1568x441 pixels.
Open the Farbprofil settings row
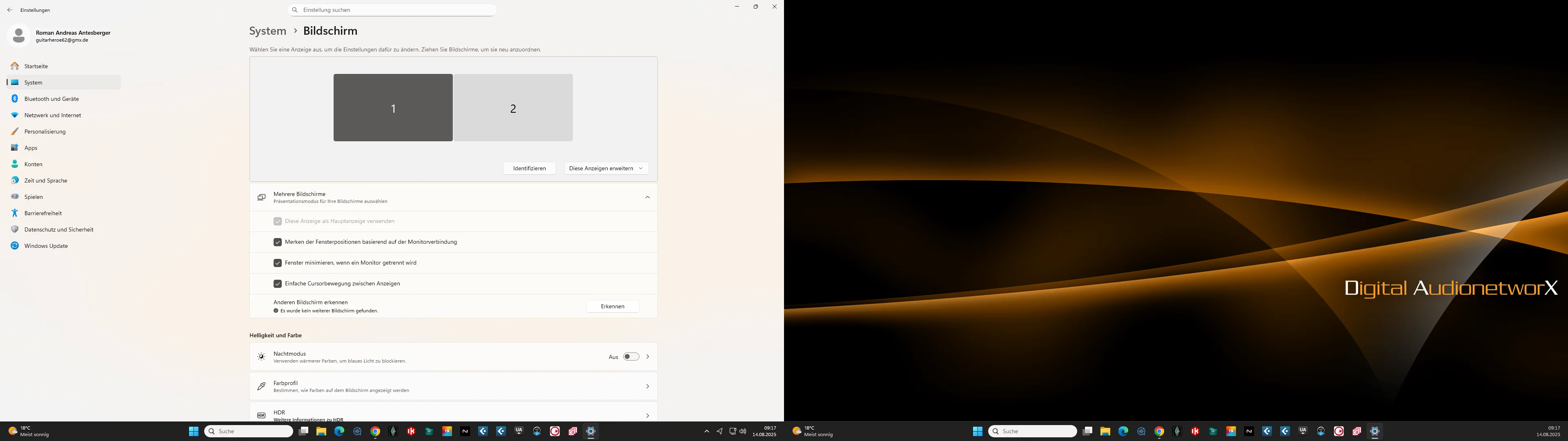point(454,386)
